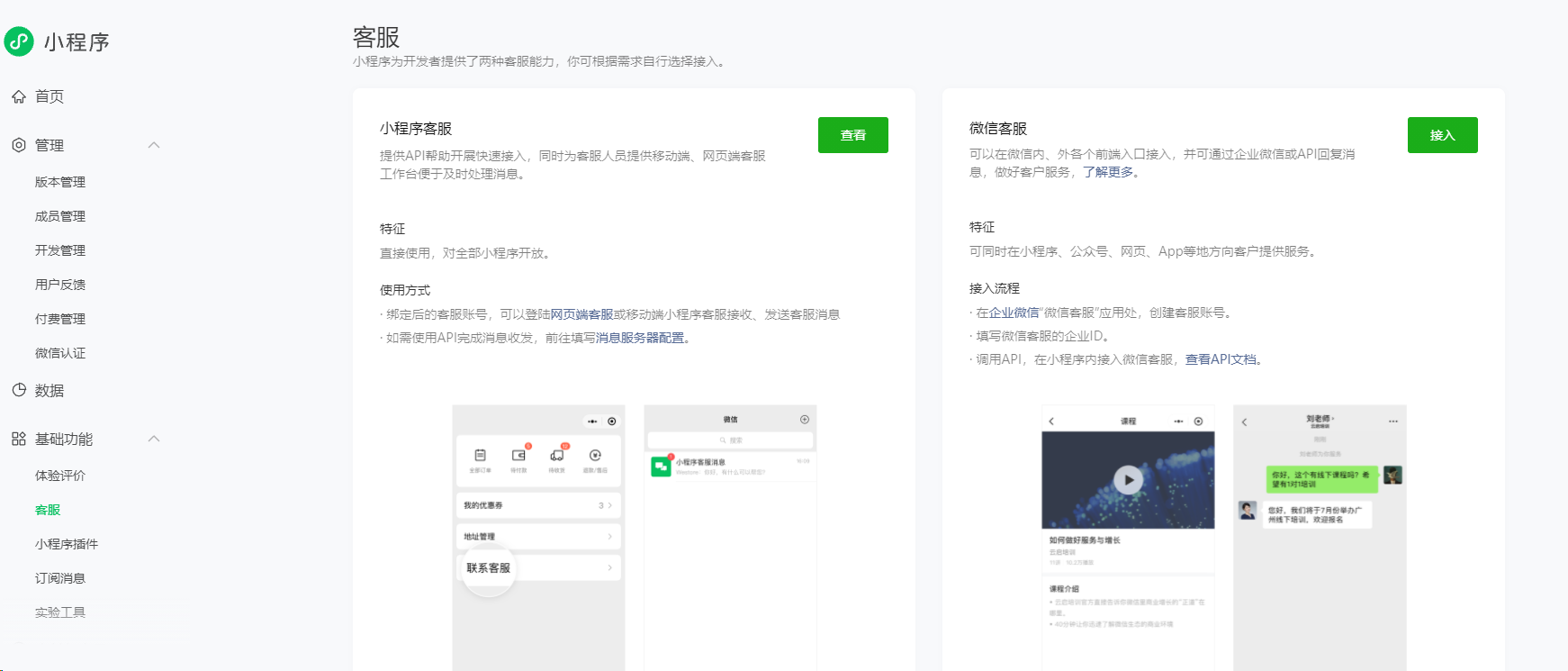Viewport: 1568px width, 671px height.
Task: Click the plus icon in 微信 mockup
Action: click(805, 420)
